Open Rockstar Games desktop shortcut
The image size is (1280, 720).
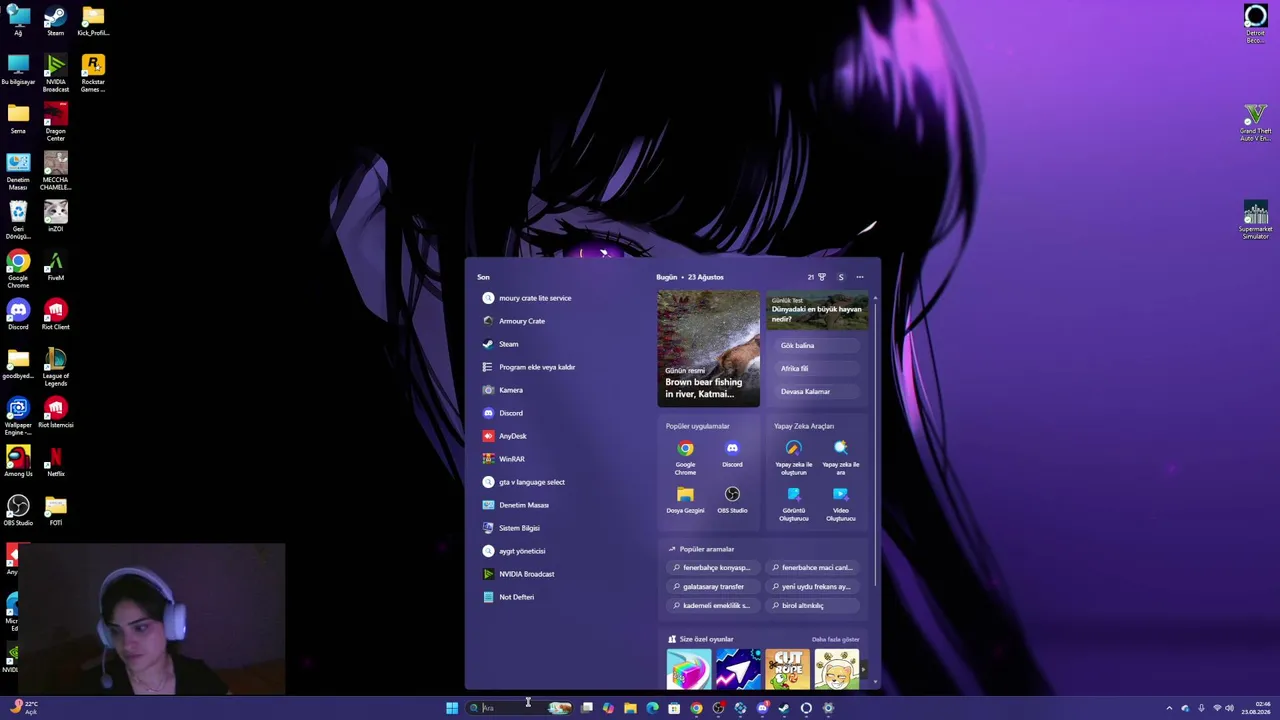pos(93,74)
